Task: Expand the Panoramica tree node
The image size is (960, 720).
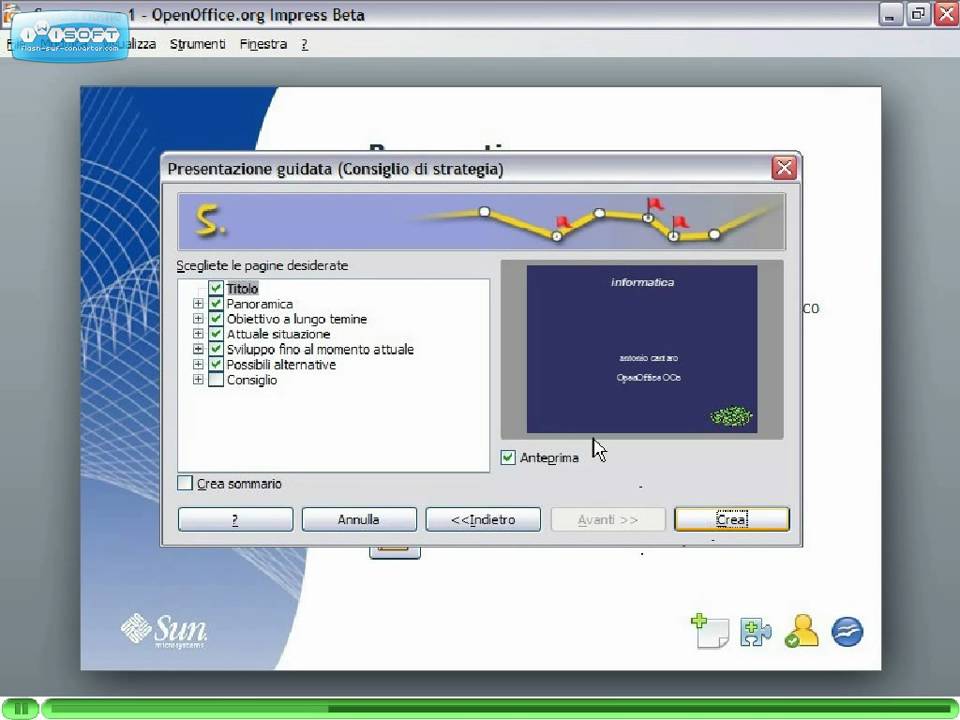Action: [x=198, y=303]
